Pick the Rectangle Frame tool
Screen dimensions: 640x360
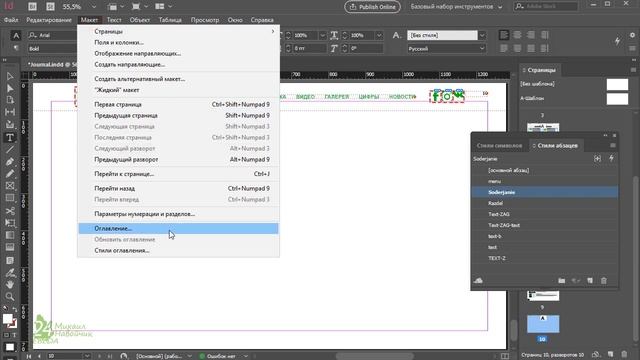(10, 186)
